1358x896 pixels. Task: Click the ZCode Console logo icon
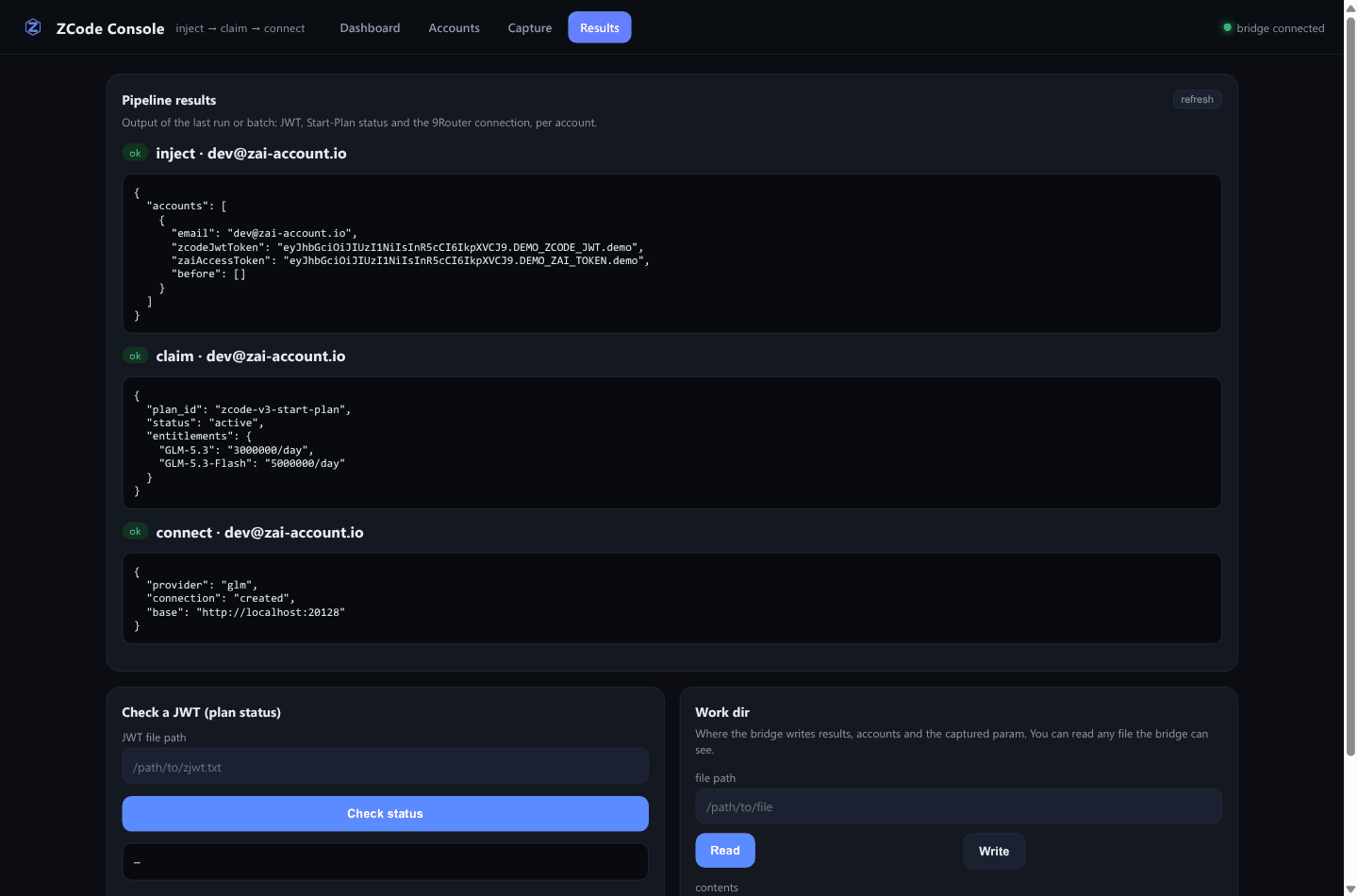click(33, 27)
